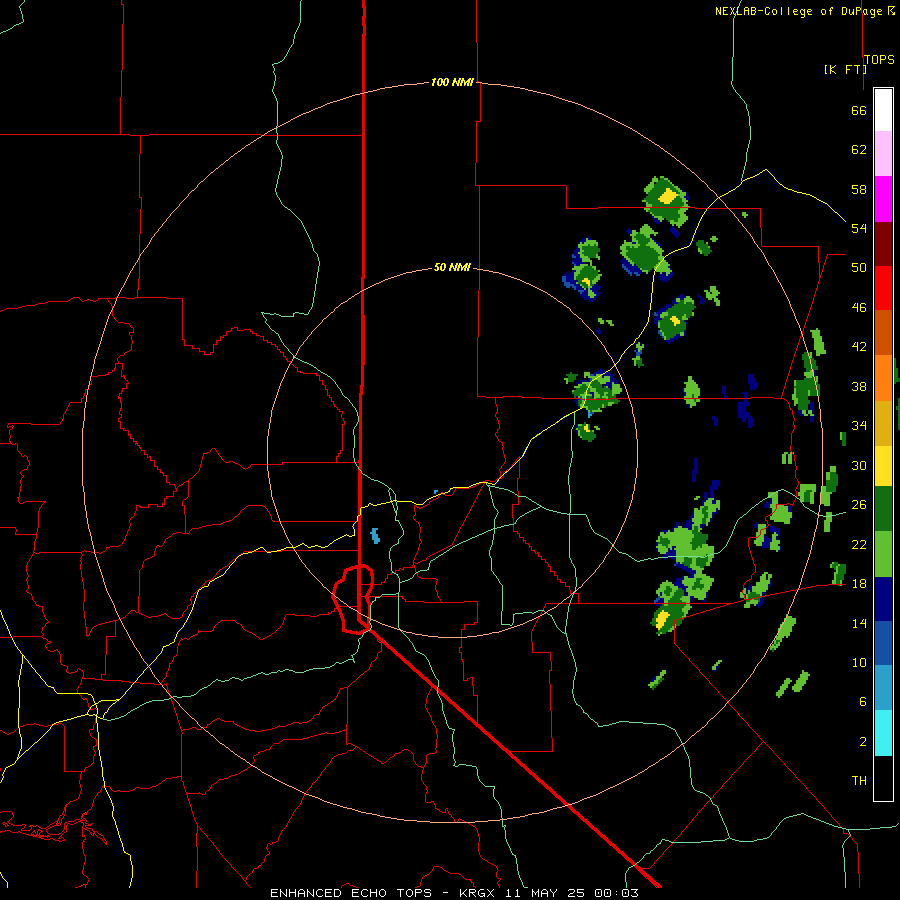Click the '26' legend value

(859, 505)
